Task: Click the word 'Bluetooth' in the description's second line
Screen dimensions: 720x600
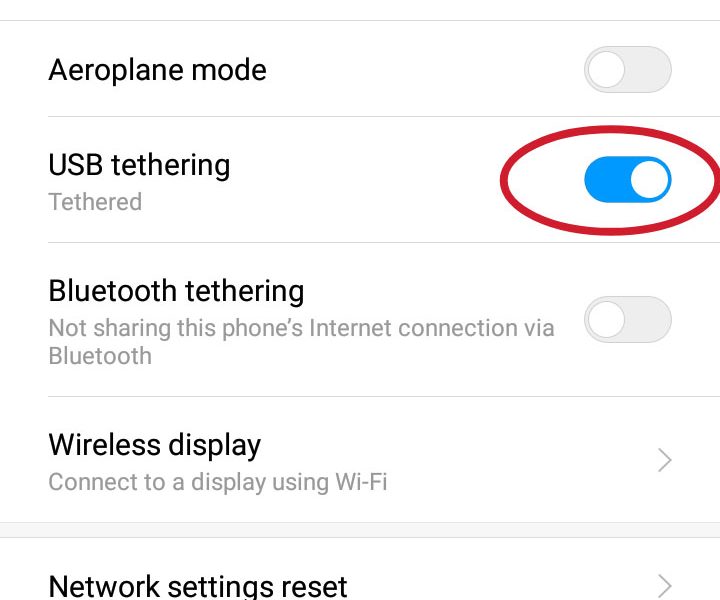Action: pyautogui.click(x=100, y=356)
